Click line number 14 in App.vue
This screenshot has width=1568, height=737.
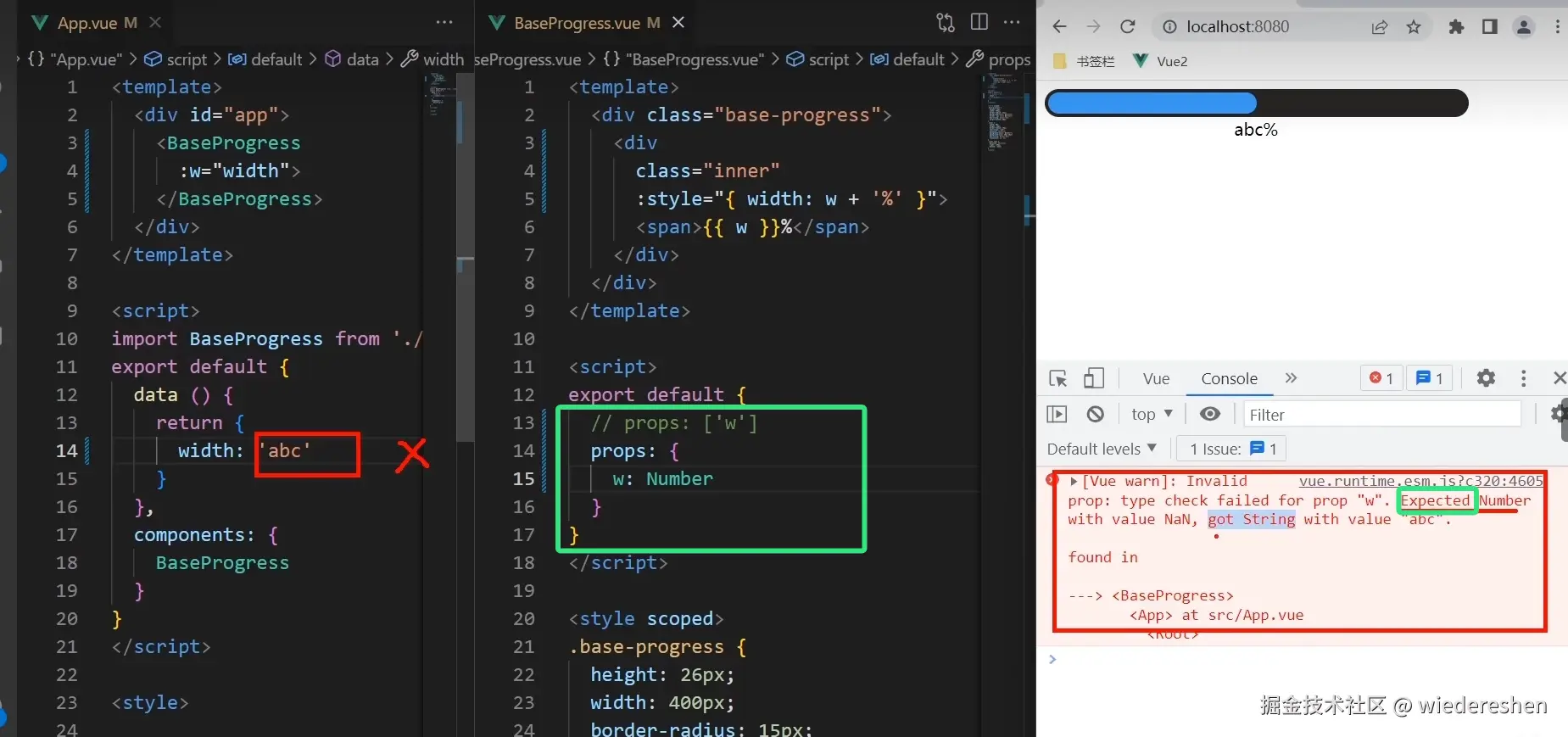[x=67, y=450]
